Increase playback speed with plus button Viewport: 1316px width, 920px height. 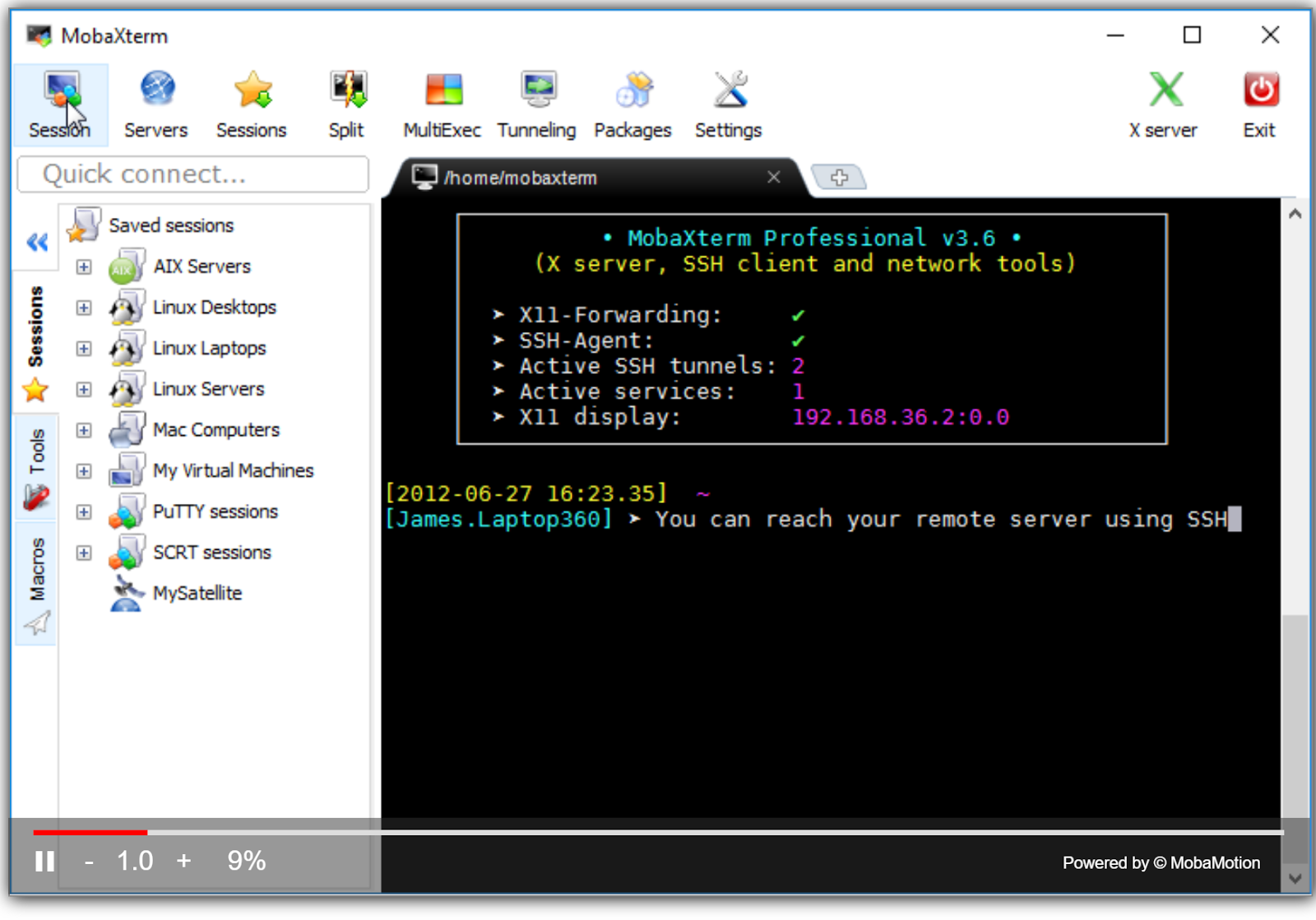(183, 861)
